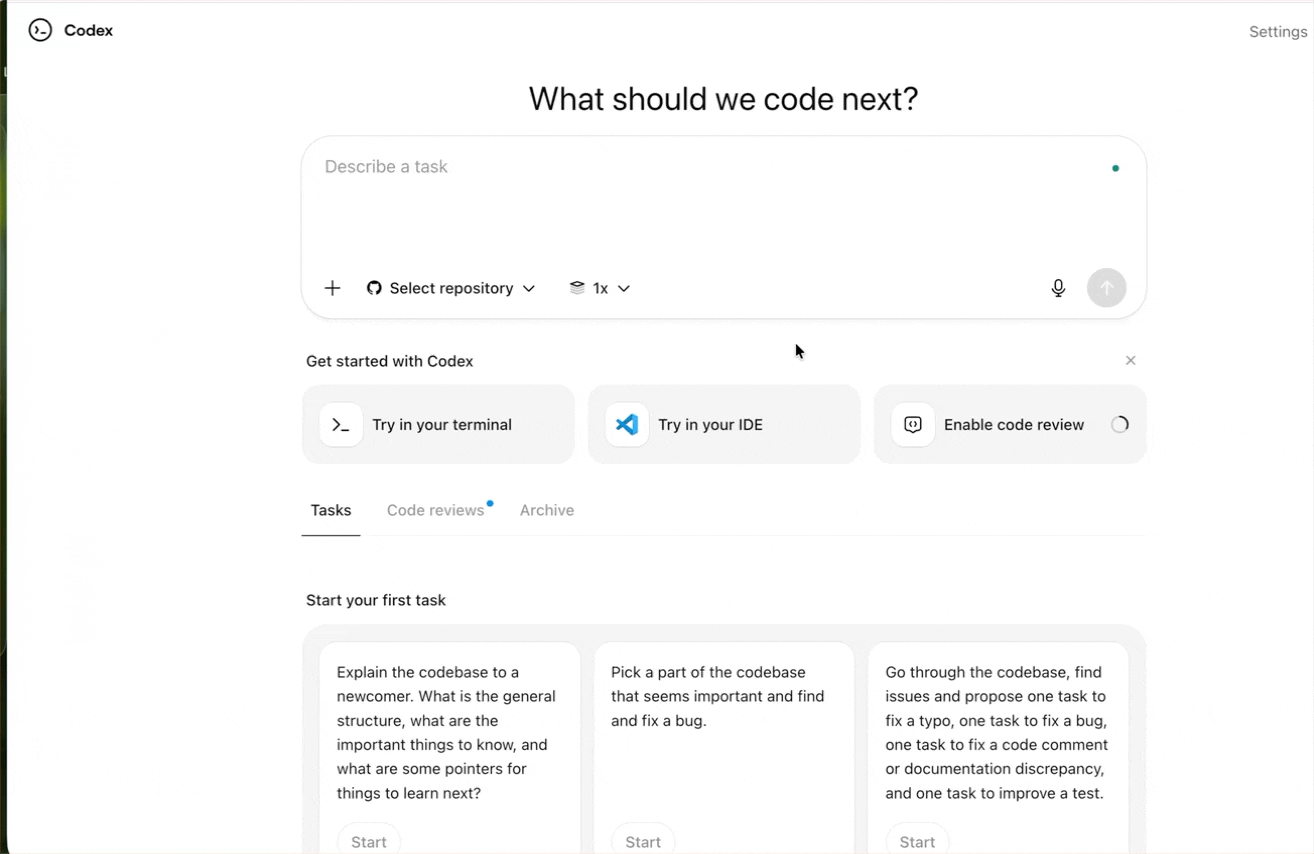
Task: Click the GitHub icon beside Select repository
Action: (x=374, y=288)
